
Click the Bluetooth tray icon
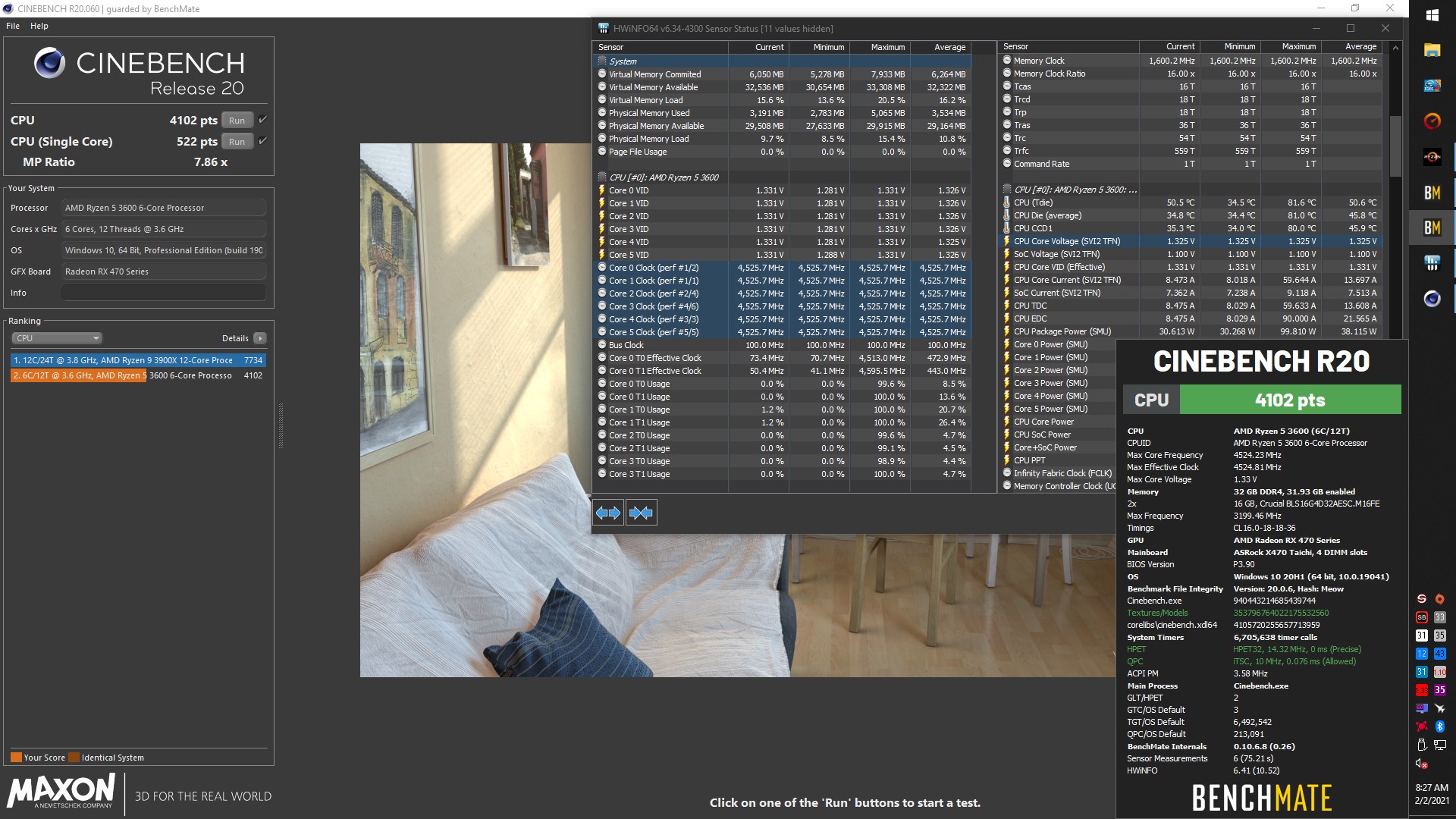[1439, 726]
